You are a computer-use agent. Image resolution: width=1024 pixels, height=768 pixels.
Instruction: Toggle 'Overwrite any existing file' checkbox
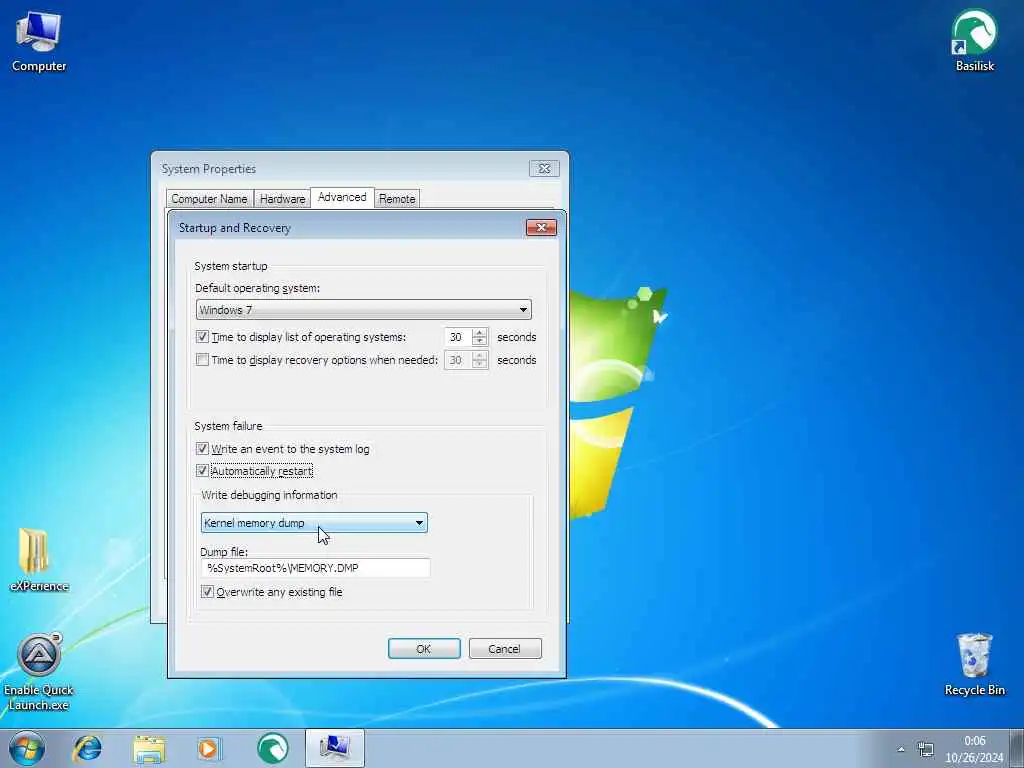pyautogui.click(x=207, y=592)
